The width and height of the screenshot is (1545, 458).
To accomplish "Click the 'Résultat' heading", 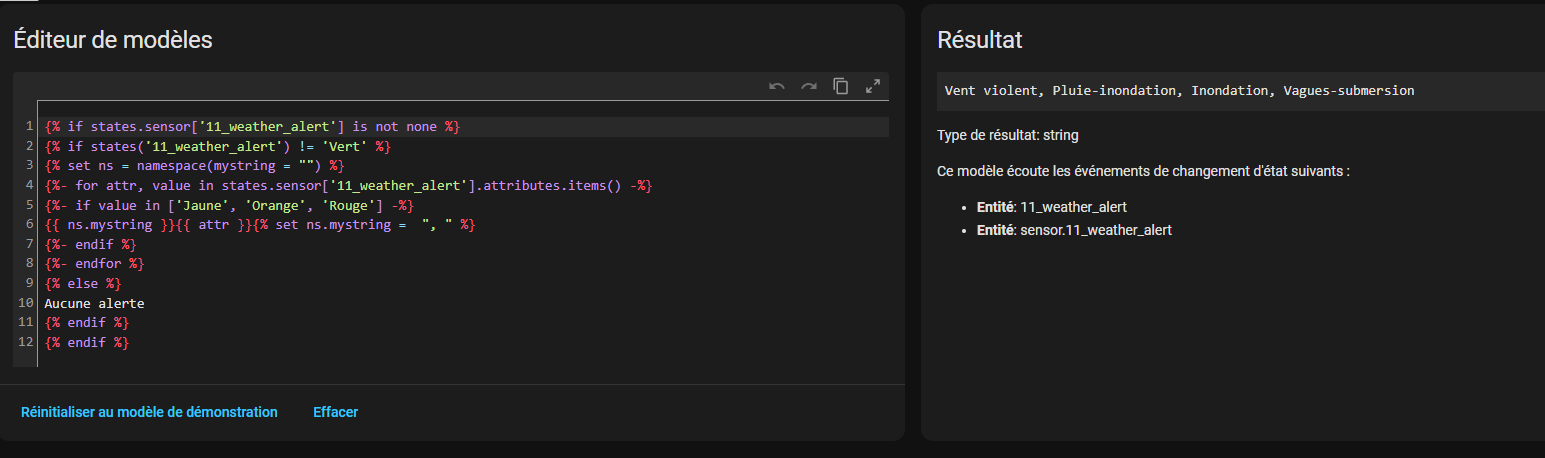I will click(979, 40).
